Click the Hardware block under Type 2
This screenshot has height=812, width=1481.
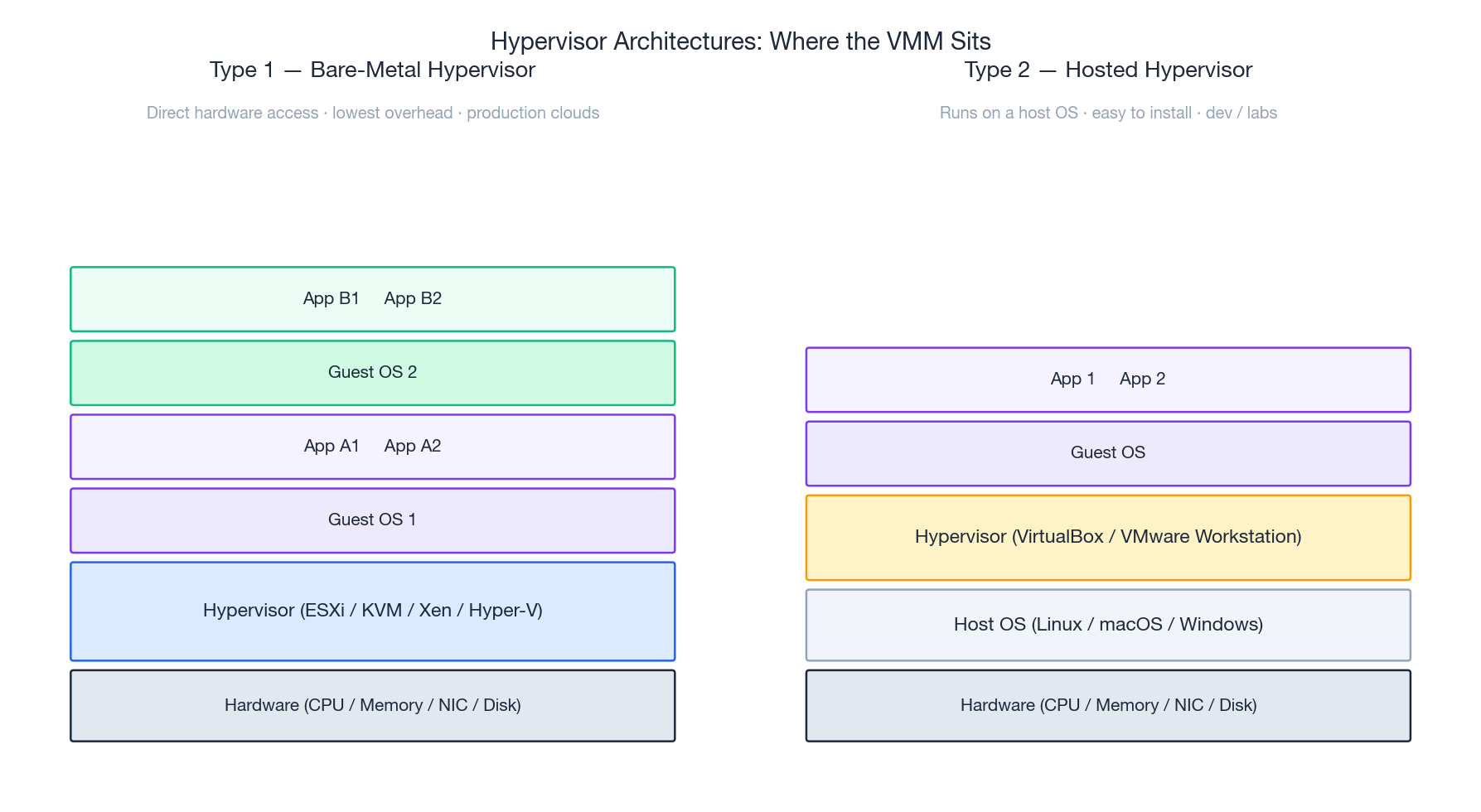coord(1108,705)
